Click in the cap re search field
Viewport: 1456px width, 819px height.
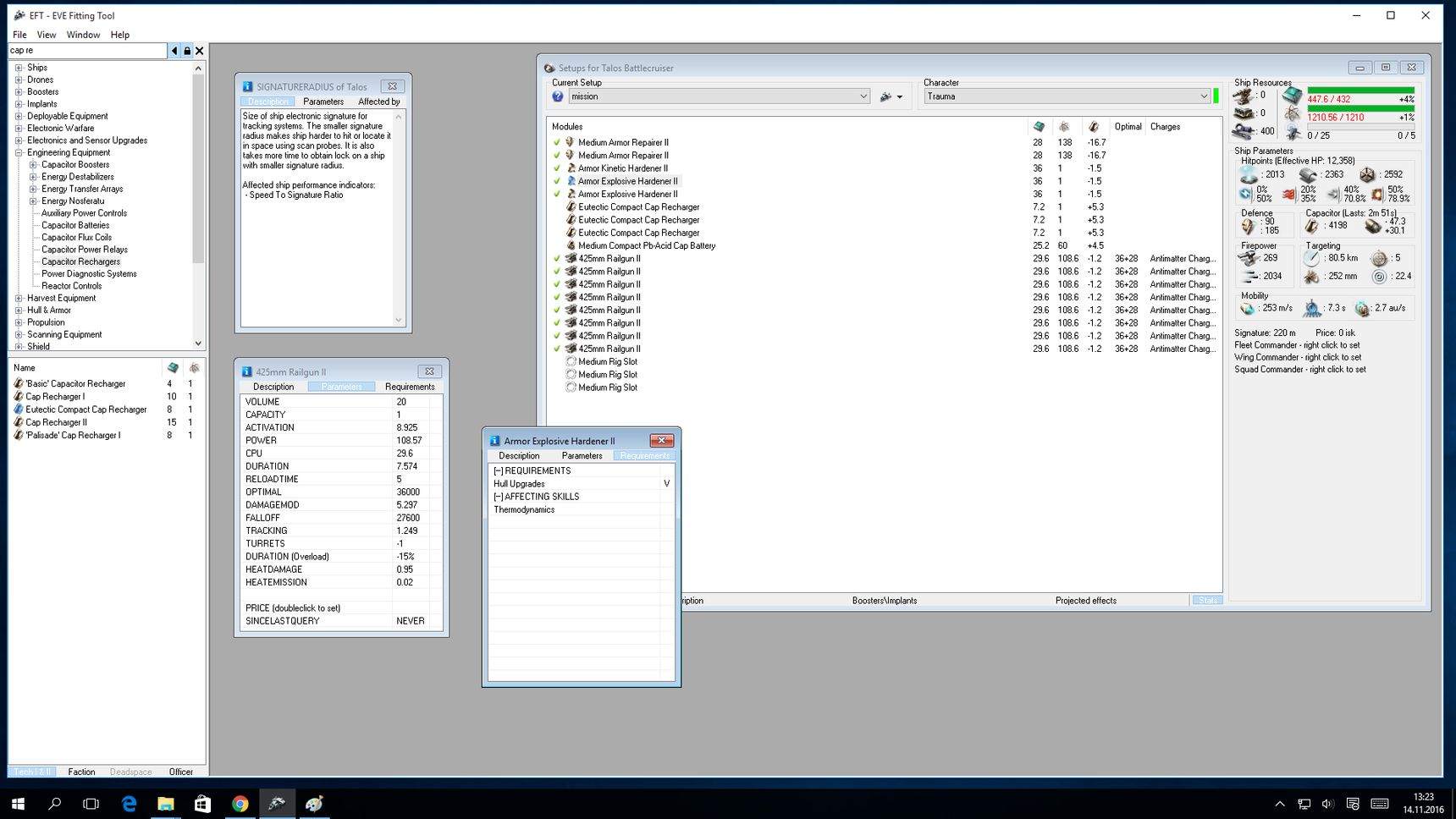click(x=88, y=51)
